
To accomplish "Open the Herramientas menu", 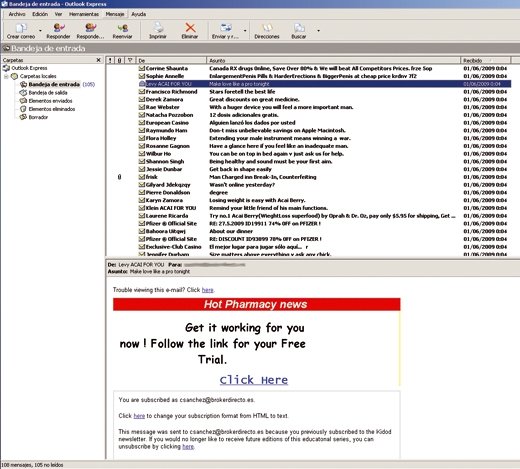I will 84,14.
